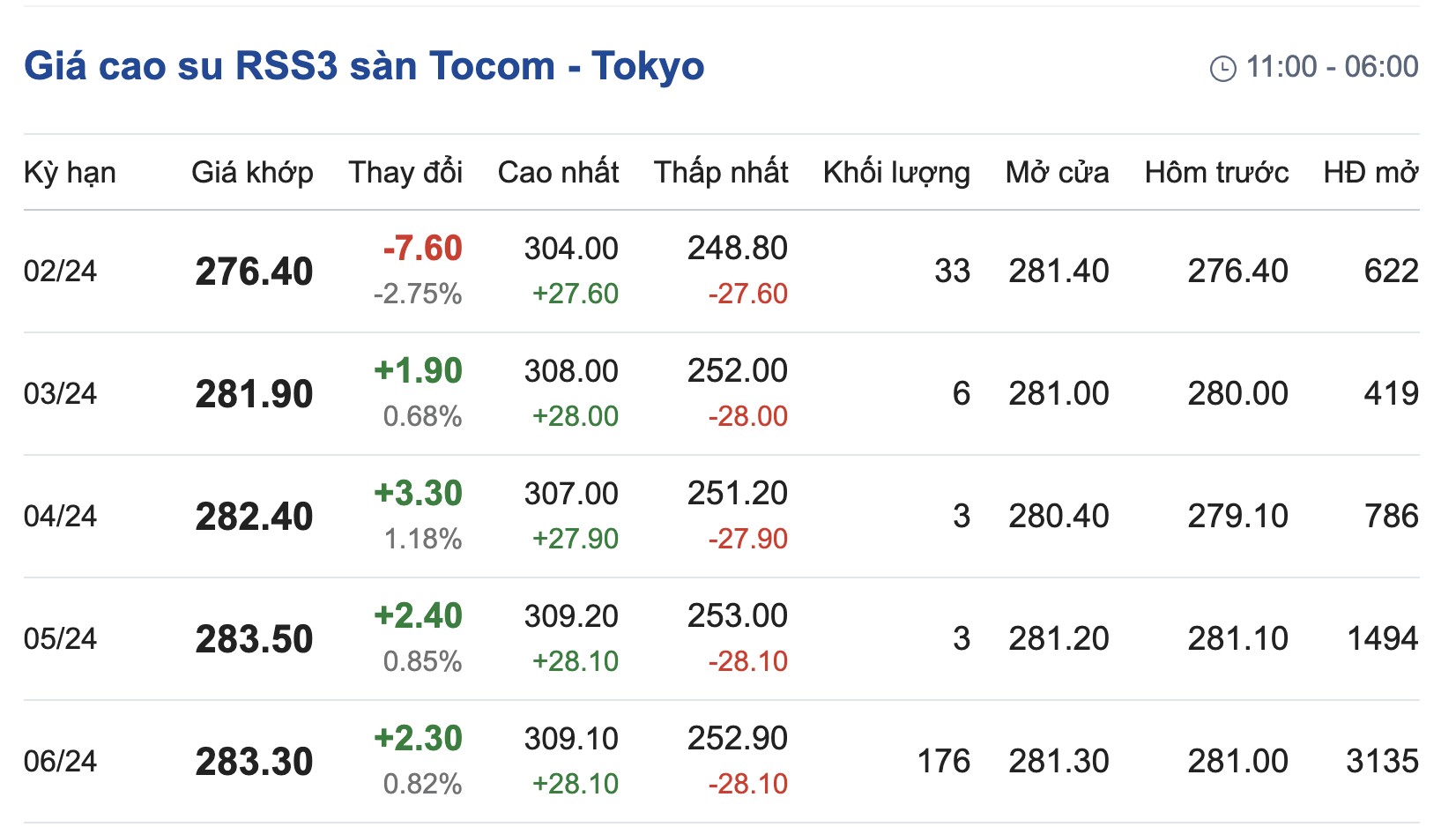Click the 04/24 matched price 282.40
1456x827 pixels.
[254, 517]
